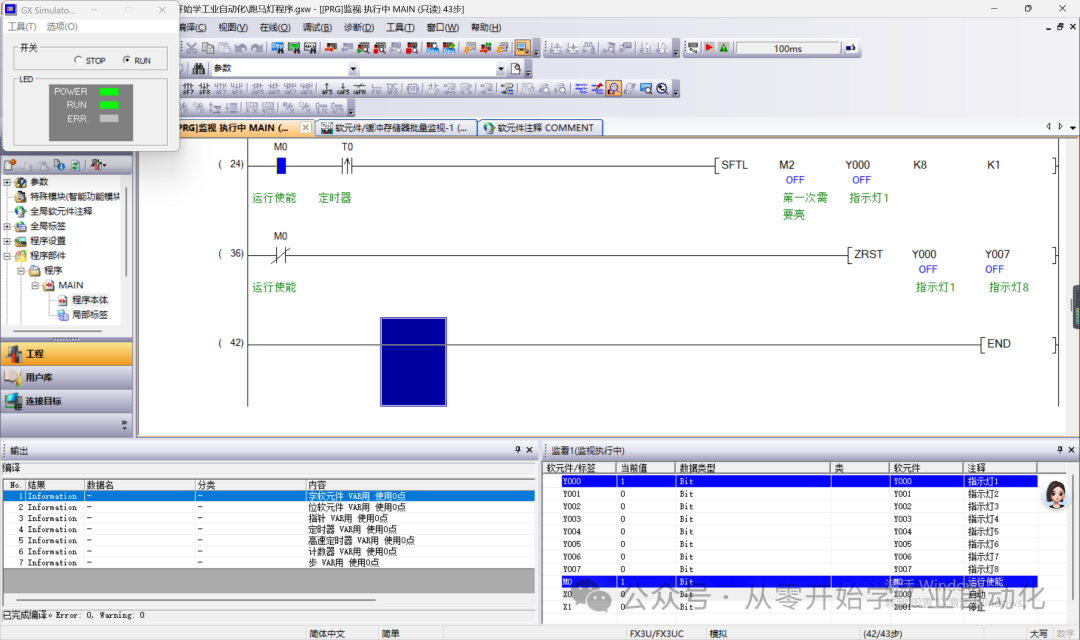
Task: Expand the 程序设置 tree node
Action: point(7,241)
